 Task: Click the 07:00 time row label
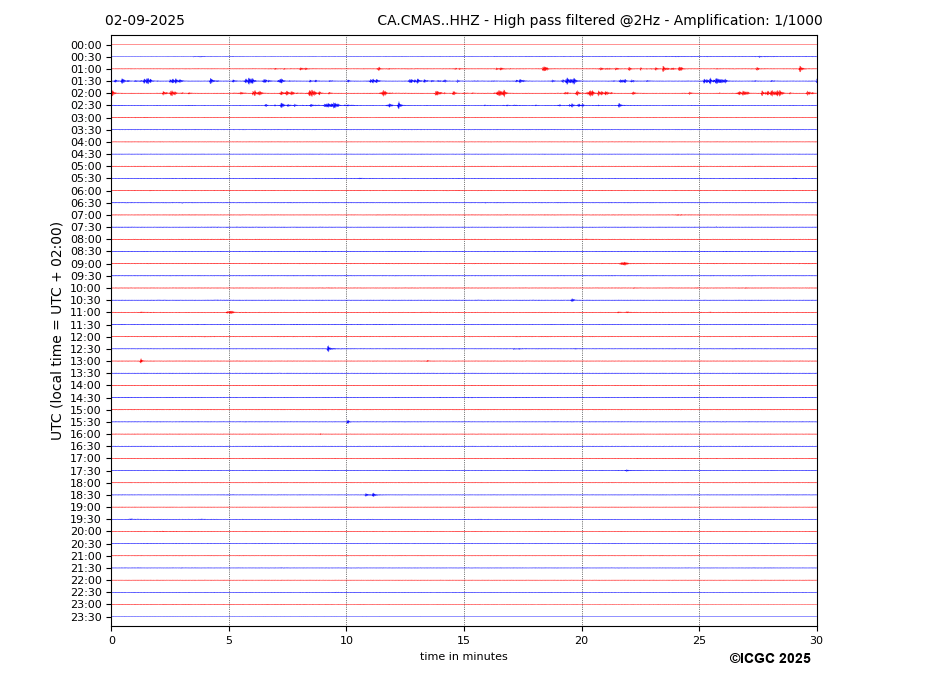[86, 215]
